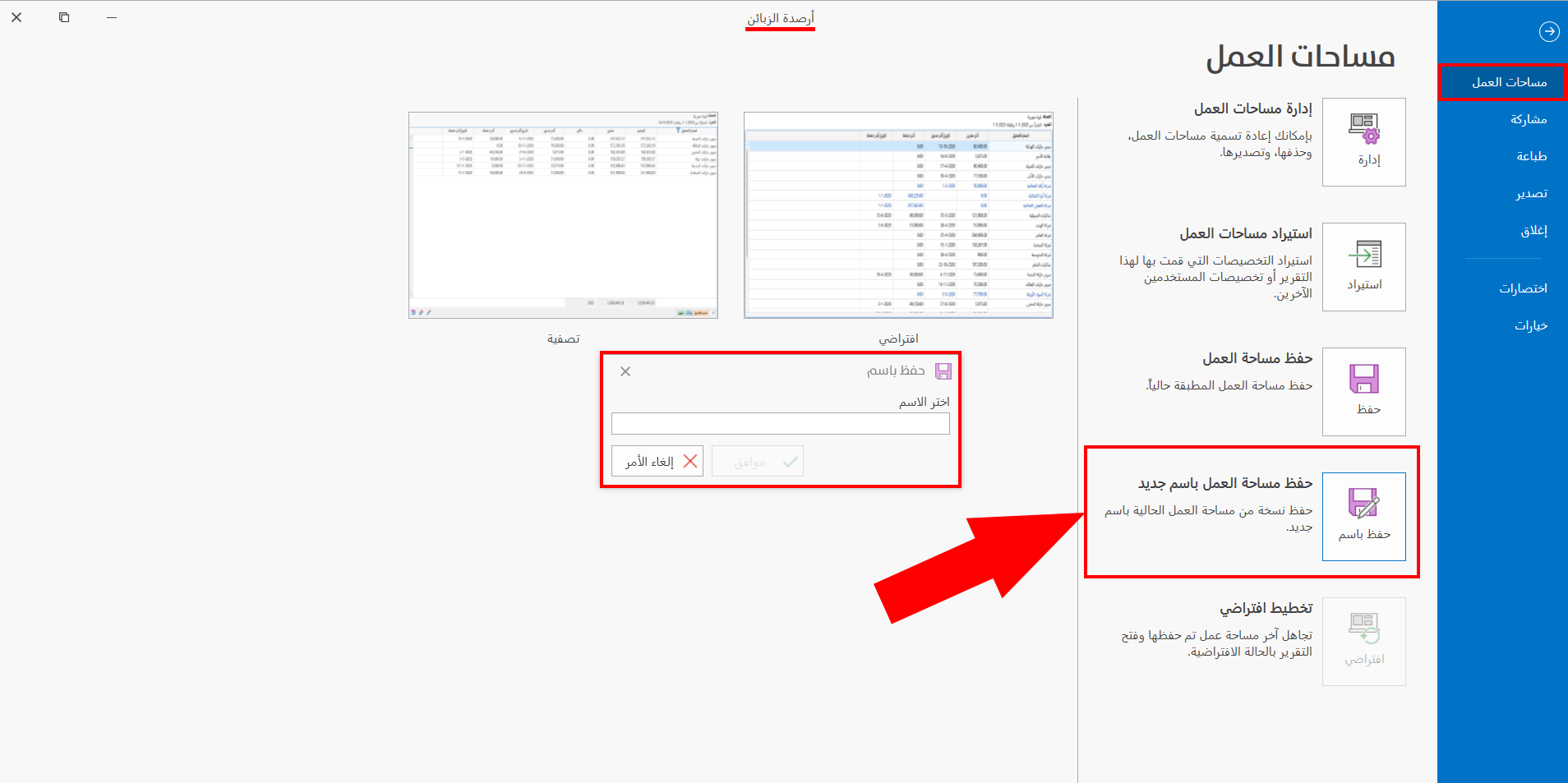Select the تصفية workspace thumbnail
The image size is (1568, 783).
(x=563, y=215)
